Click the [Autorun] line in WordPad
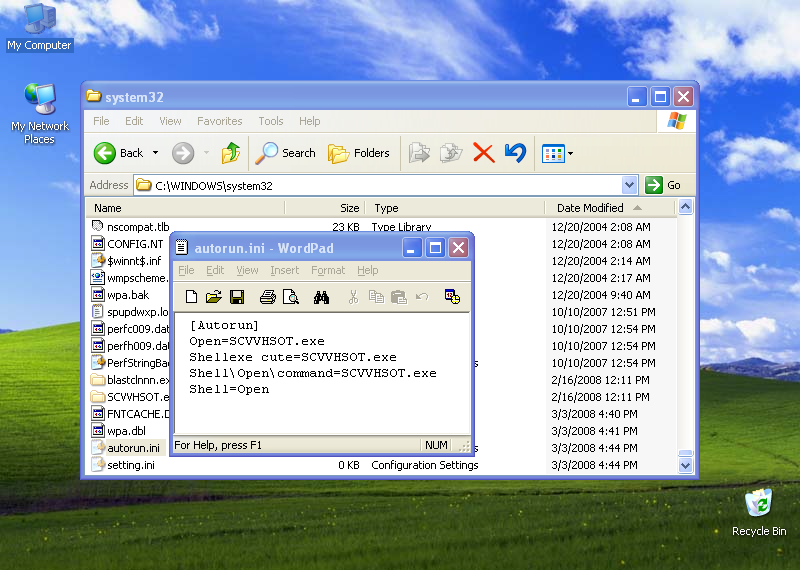The image size is (800, 570). 224,325
